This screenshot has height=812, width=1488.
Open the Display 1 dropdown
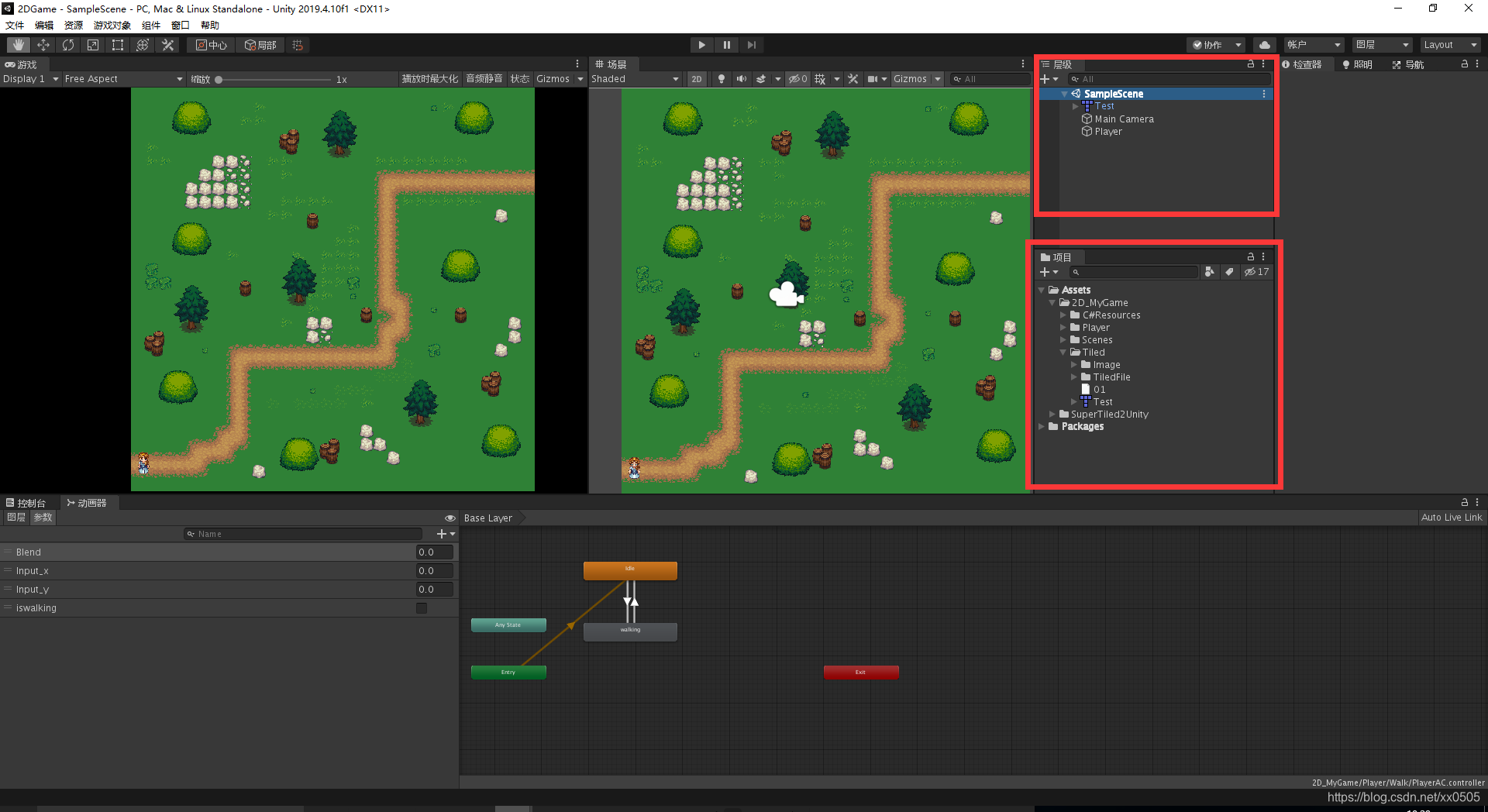[31, 79]
